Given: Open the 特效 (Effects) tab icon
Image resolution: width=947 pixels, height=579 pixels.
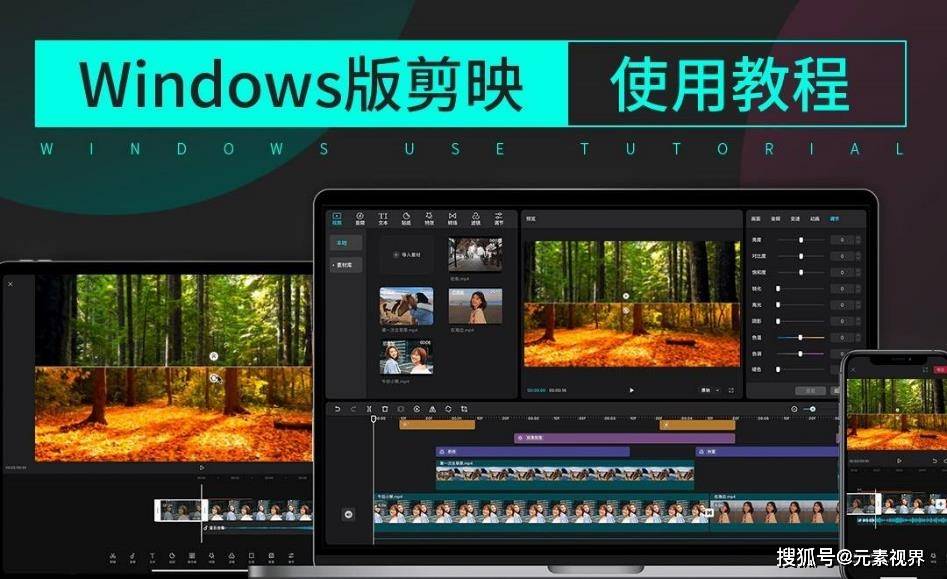Looking at the screenshot, I should click(x=429, y=219).
